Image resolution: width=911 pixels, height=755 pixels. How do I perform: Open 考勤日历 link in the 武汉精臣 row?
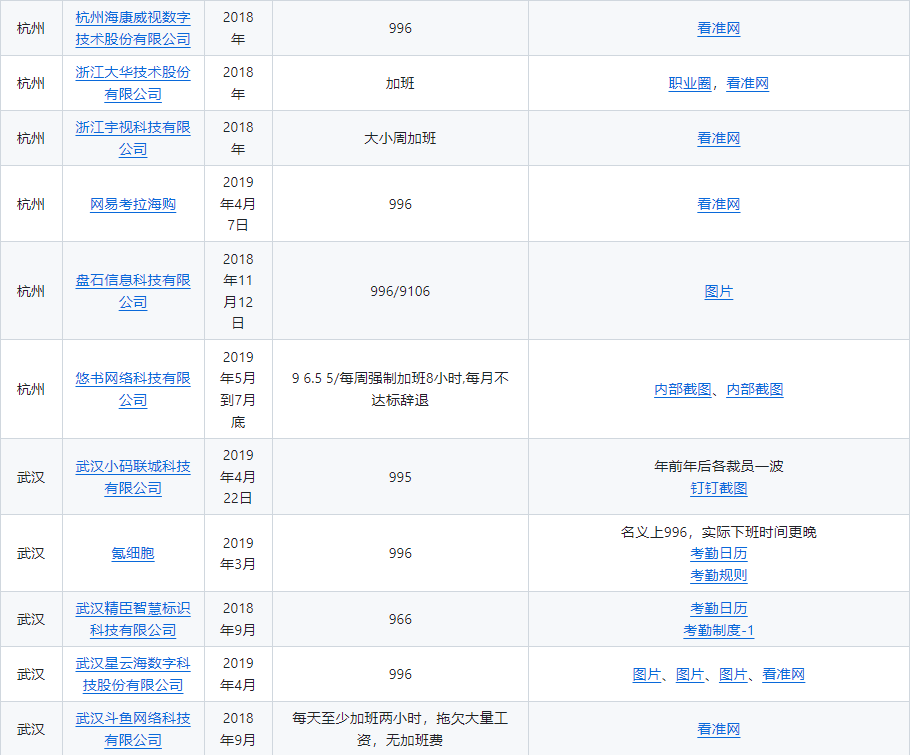[719, 608]
